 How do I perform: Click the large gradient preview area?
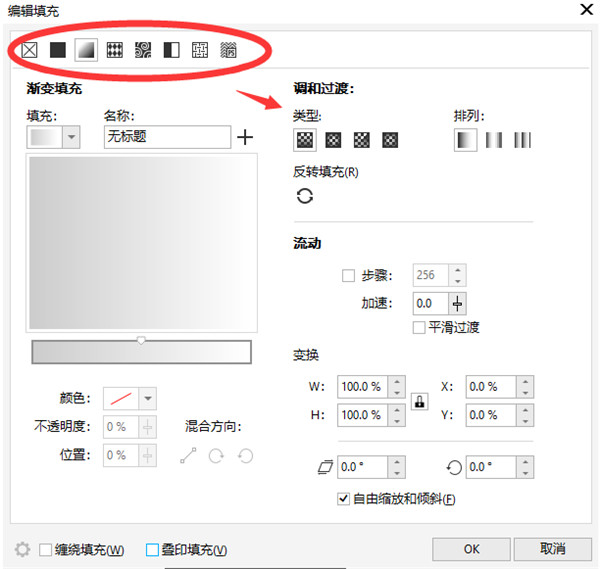[142, 243]
